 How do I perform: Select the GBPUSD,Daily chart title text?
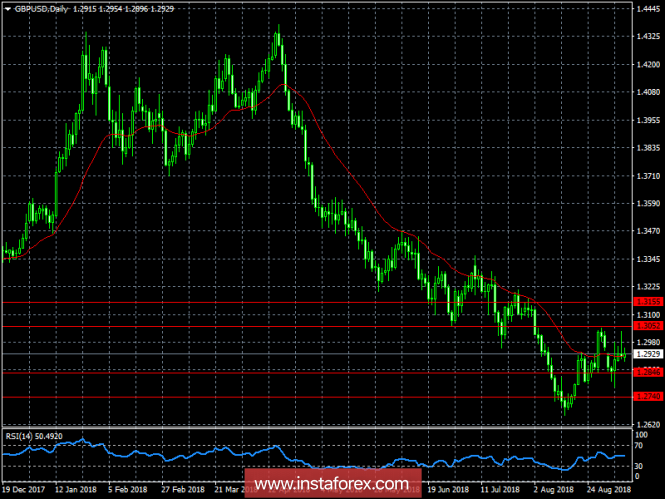pyautogui.click(x=41, y=9)
